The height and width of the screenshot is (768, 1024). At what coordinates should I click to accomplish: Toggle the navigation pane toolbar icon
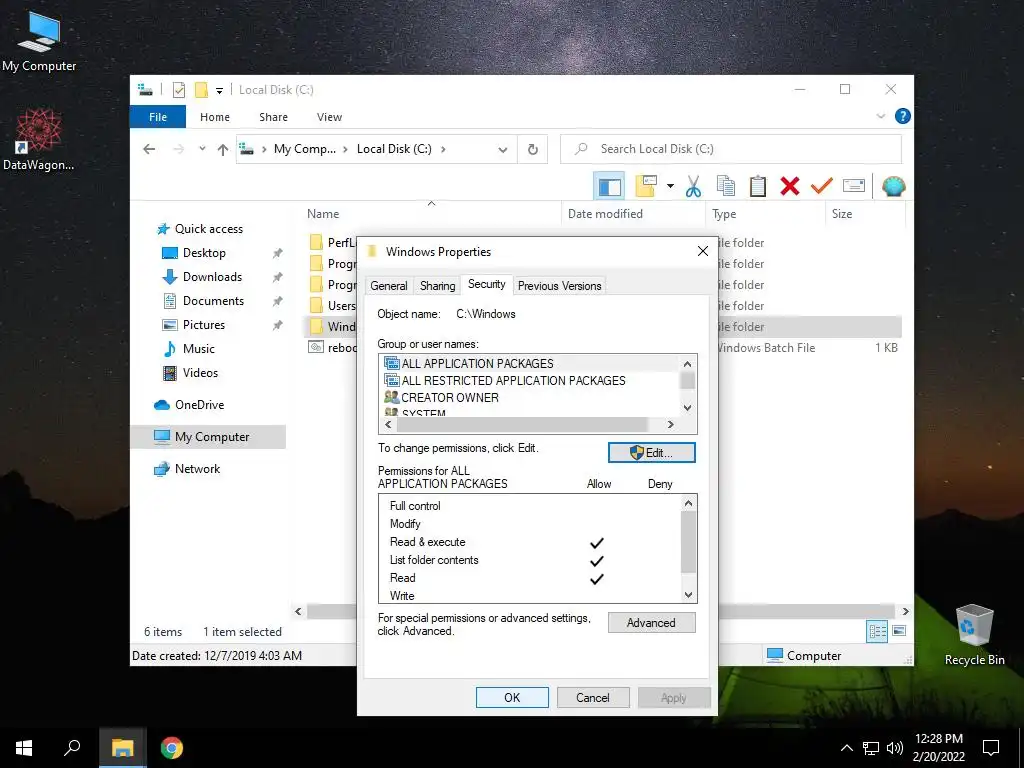(x=609, y=187)
